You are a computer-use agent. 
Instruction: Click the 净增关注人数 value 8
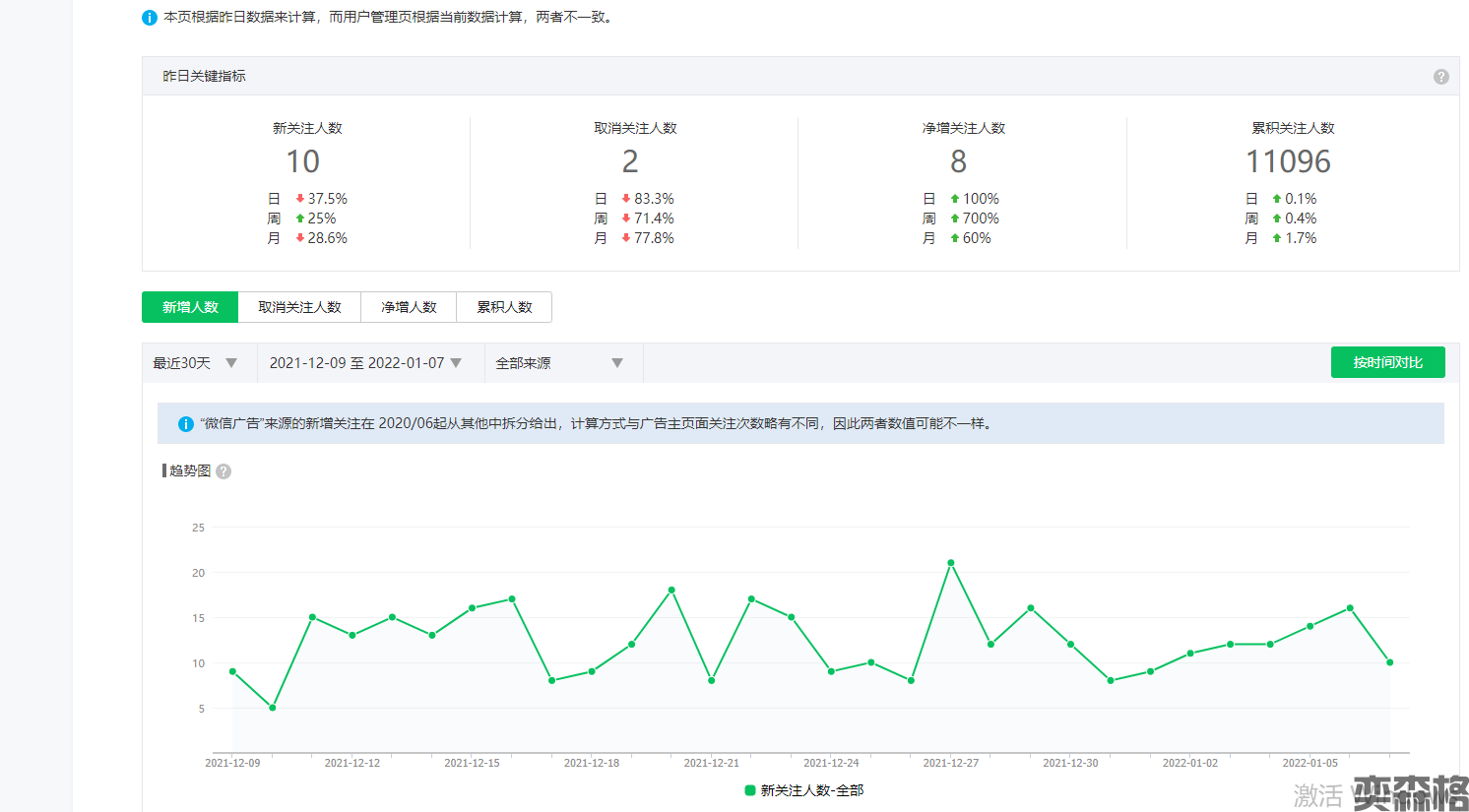tap(958, 161)
